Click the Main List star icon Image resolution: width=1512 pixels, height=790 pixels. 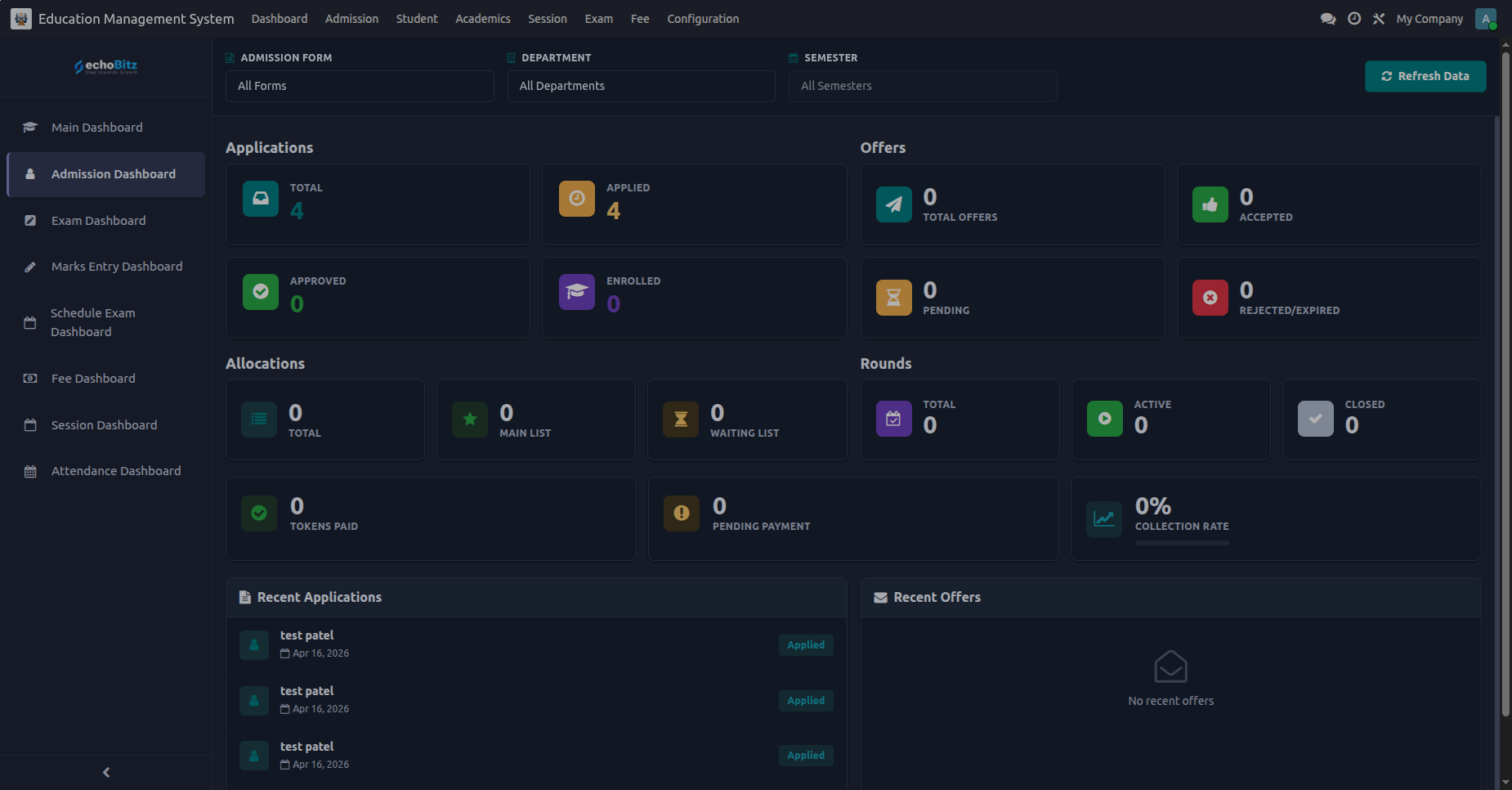pos(470,420)
